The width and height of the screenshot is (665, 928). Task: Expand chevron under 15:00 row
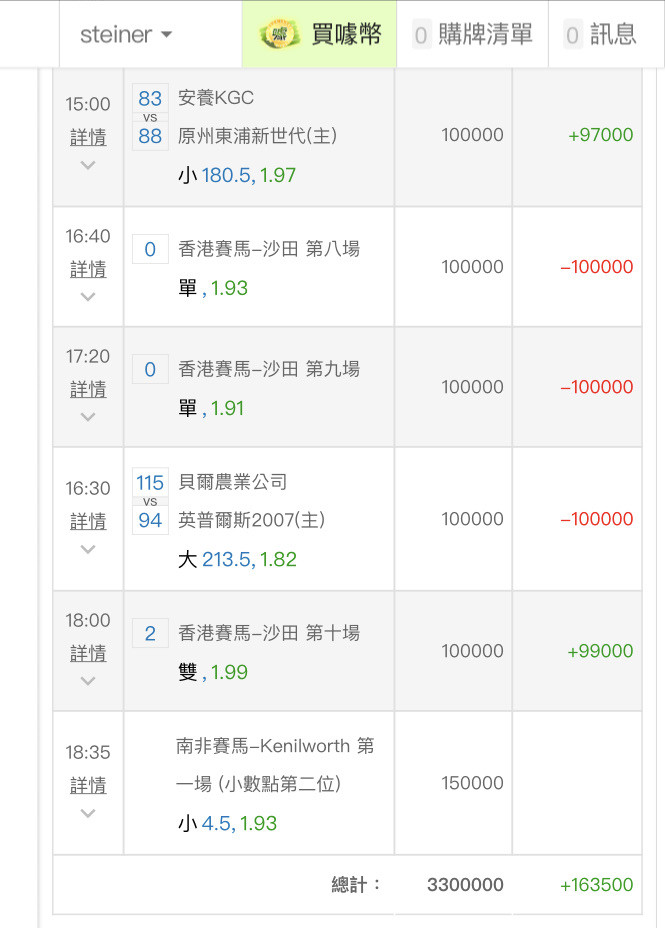pos(88,165)
